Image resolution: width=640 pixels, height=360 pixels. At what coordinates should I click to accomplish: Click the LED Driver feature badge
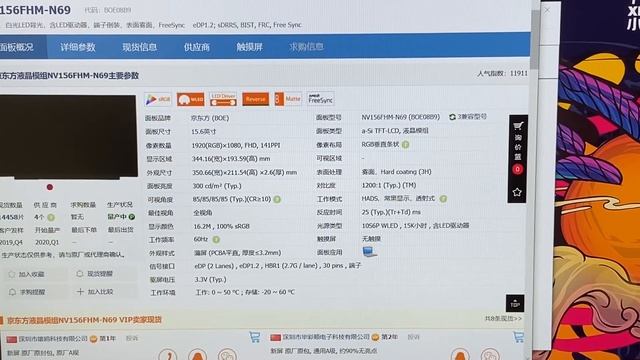click(223, 99)
